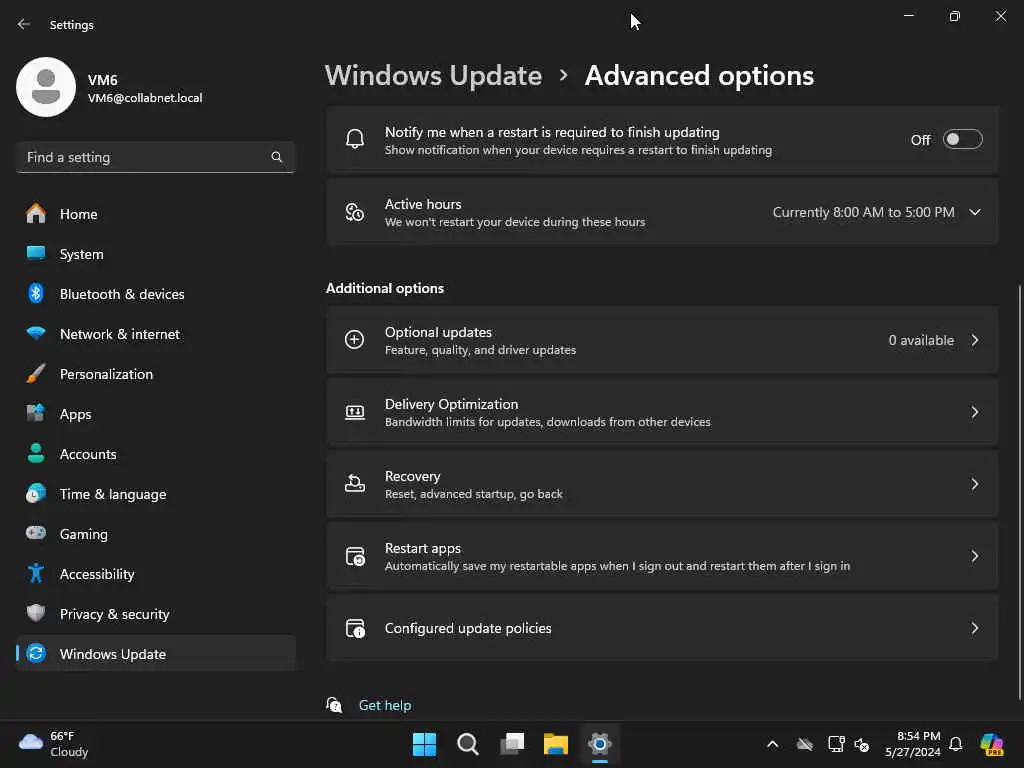Select Bluetooth & devices in sidebar
Image resolution: width=1024 pixels, height=768 pixels.
tap(156, 294)
